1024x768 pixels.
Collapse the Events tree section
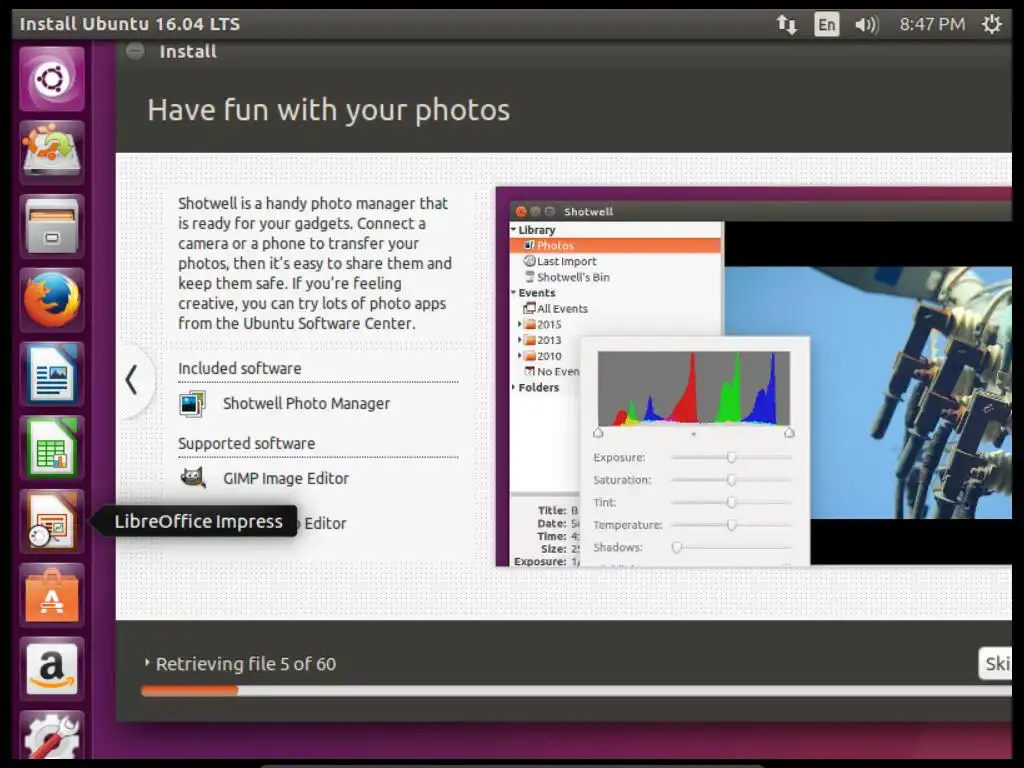click(x=513, y=293)
